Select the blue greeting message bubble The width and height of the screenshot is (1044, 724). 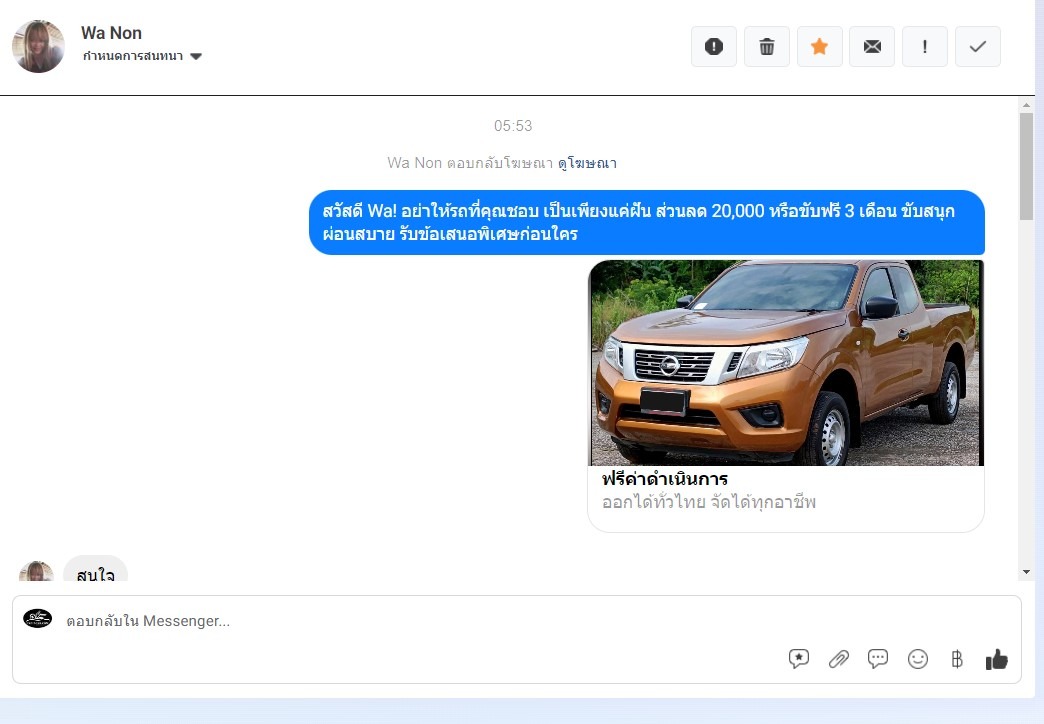click(x=647, y=222)
